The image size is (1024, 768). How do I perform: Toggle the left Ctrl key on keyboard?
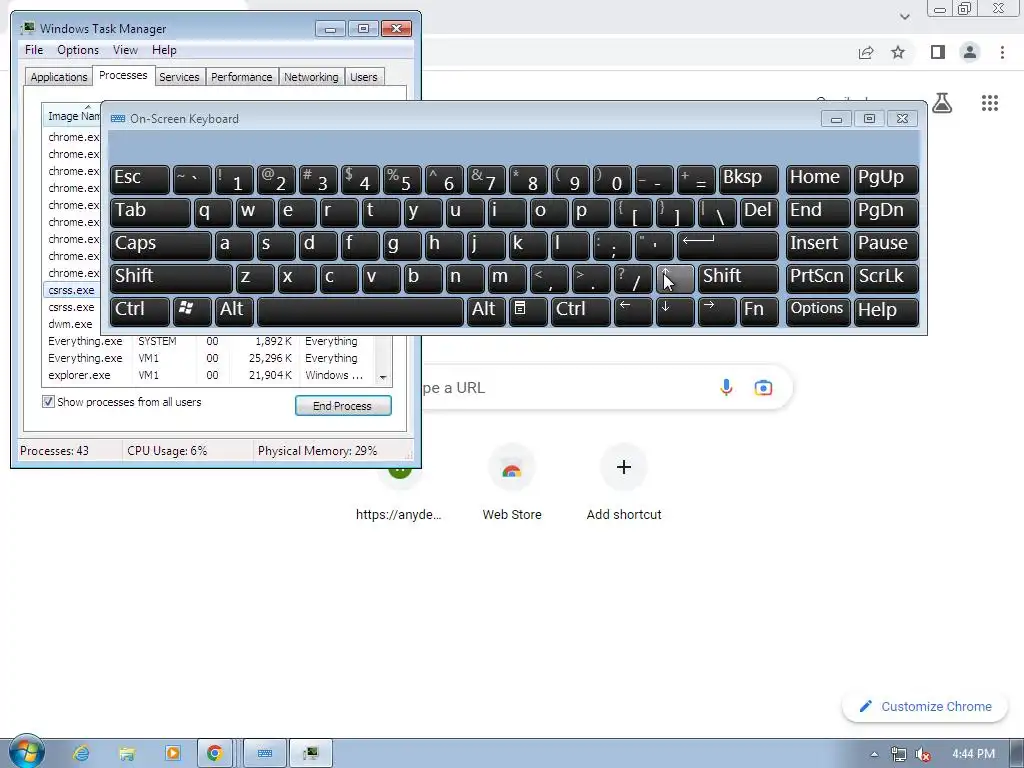coord(140,312)
